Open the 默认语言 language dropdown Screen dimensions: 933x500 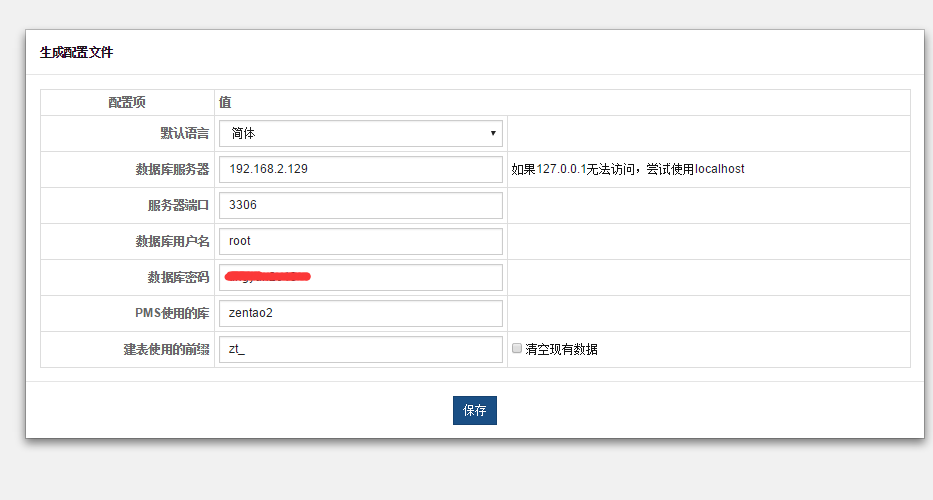click(x=361, y=133)
